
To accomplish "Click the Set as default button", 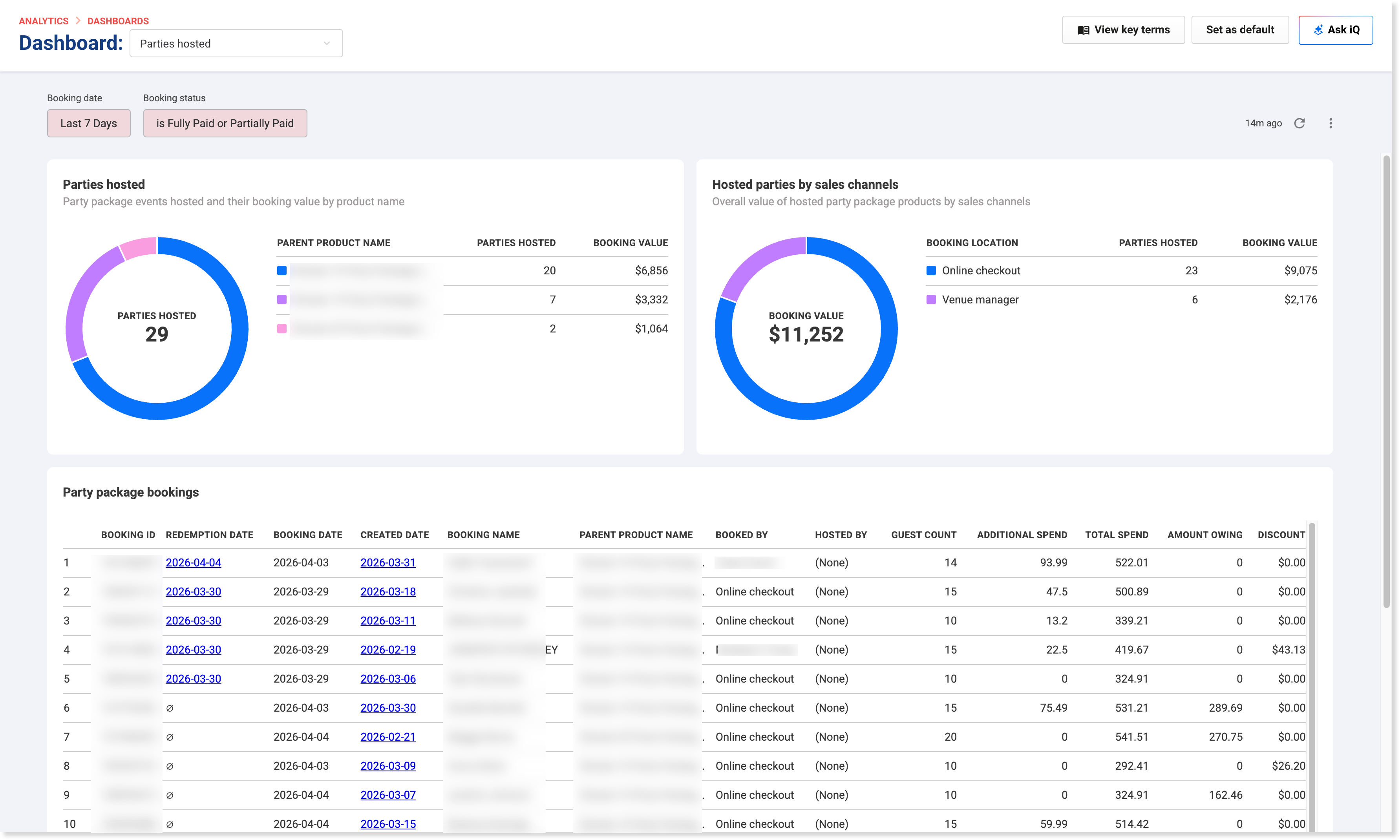I will coord(1239,30).
